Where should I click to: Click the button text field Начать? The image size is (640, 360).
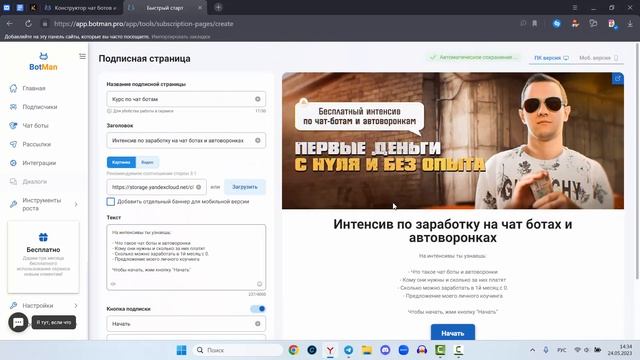186,324
